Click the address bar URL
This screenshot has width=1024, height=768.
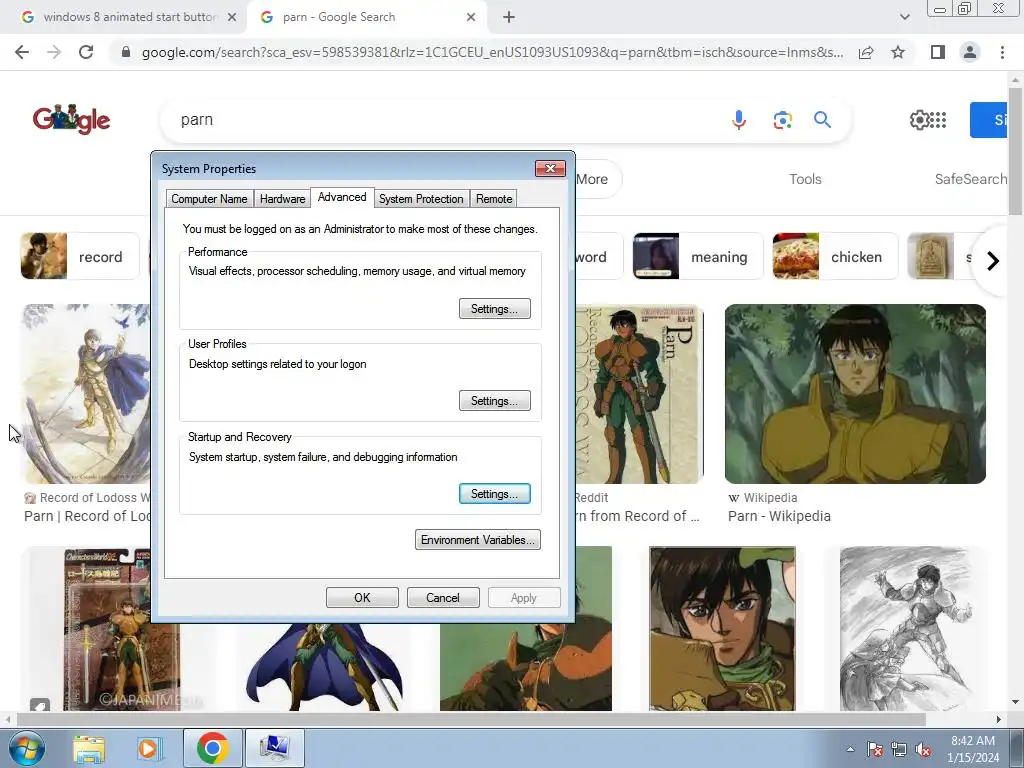tap(492, 52)
